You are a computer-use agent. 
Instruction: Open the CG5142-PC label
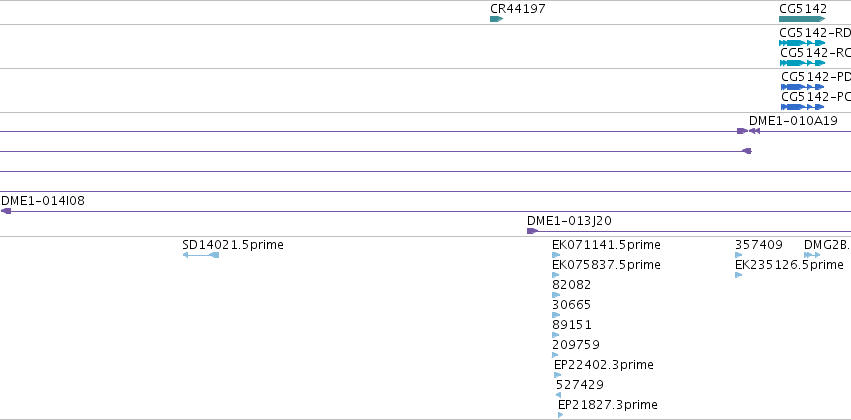816,97
